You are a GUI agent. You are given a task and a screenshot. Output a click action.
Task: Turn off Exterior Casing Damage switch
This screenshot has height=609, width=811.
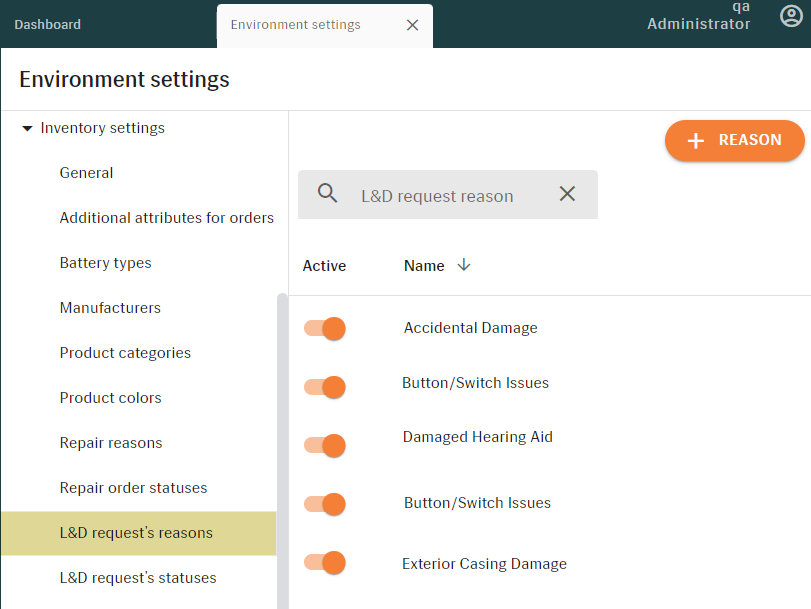point(325,562)
